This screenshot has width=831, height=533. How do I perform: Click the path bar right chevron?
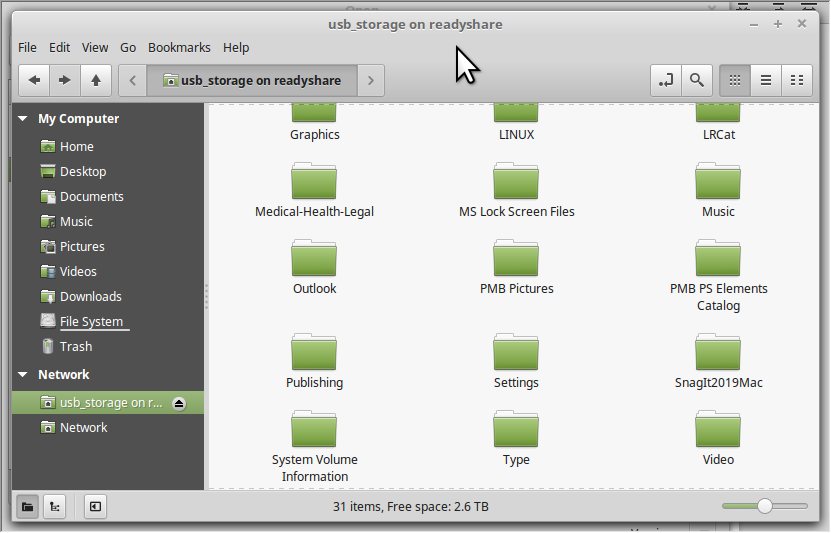pos(370,81)
